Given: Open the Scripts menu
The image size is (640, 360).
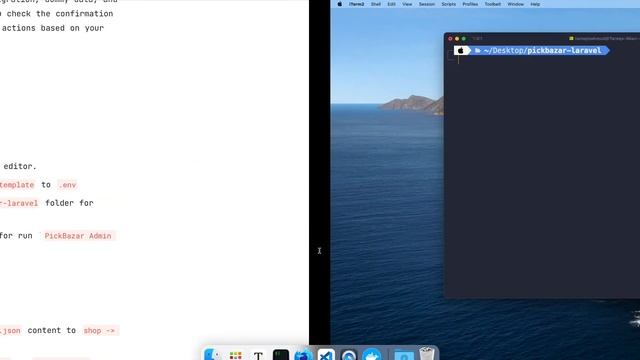Looking at the screenshot, I should (449, 4).
